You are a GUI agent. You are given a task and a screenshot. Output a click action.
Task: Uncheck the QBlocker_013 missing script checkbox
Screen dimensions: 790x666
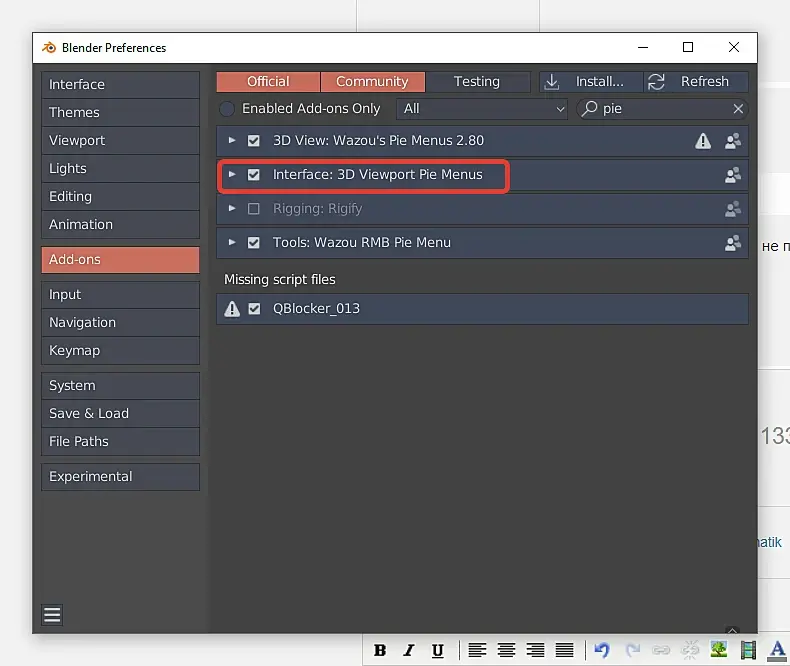tap(254, 308)
